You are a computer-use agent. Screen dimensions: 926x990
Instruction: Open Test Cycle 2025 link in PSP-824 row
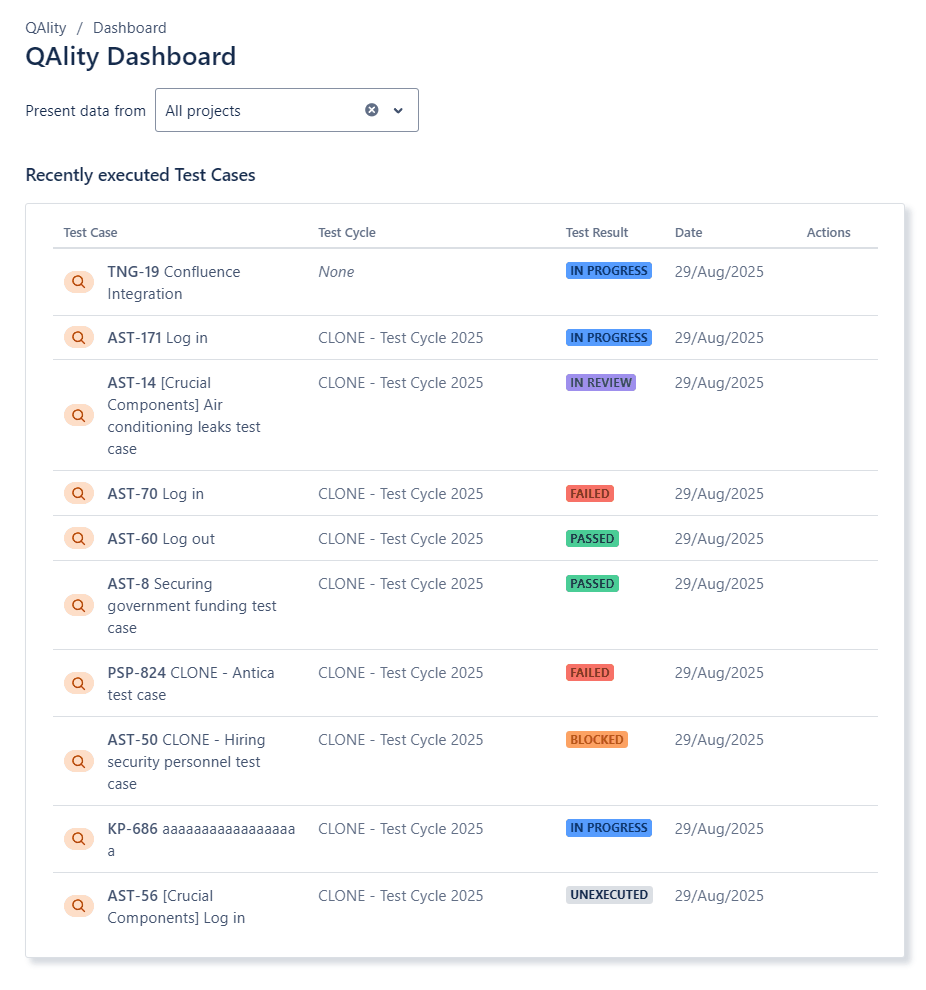[x=400, y=672]
